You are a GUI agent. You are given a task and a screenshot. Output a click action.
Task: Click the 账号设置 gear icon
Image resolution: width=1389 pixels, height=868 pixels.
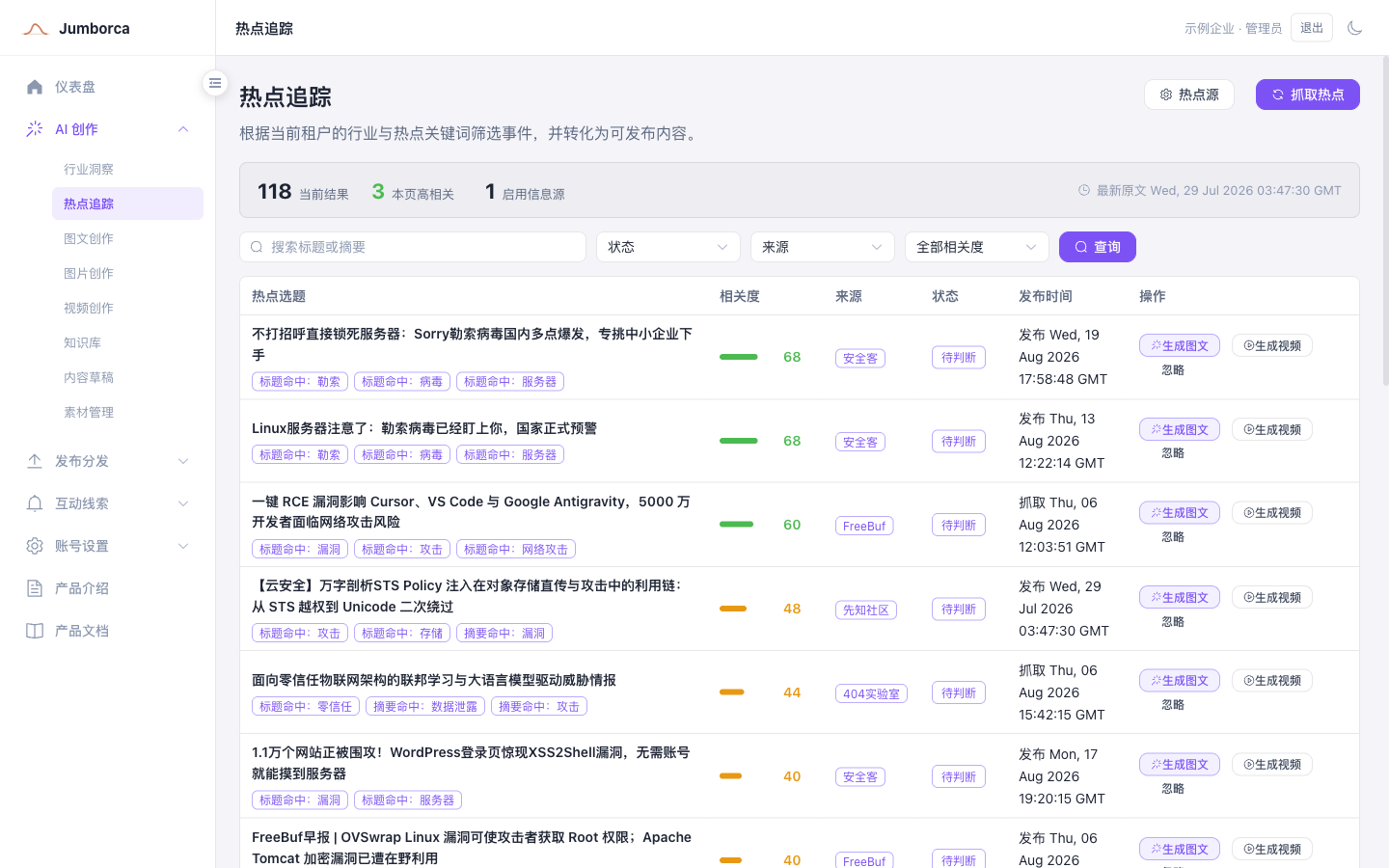35,546
